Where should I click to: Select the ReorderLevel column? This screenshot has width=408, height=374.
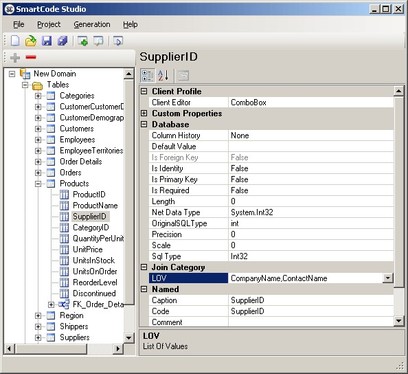coord(95,283)
